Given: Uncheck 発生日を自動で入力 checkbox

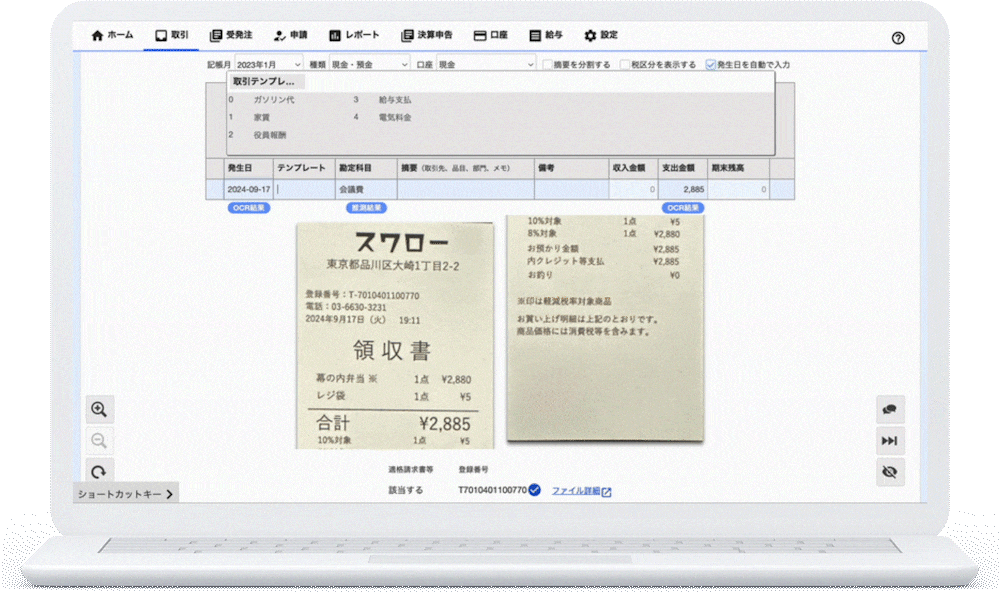Looking at the screenshot, I should click(x=711, y=65).
